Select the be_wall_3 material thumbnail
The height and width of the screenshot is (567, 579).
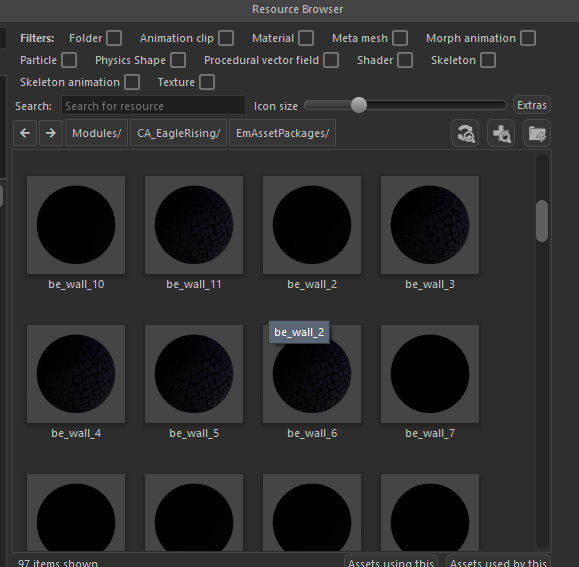430,225
